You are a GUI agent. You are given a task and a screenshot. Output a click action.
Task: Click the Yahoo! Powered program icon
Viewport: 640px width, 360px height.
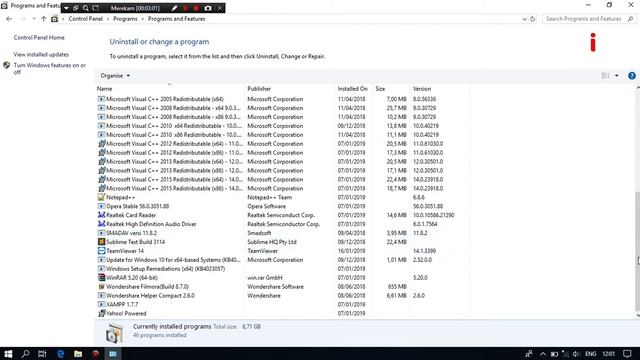click(102, 313)
